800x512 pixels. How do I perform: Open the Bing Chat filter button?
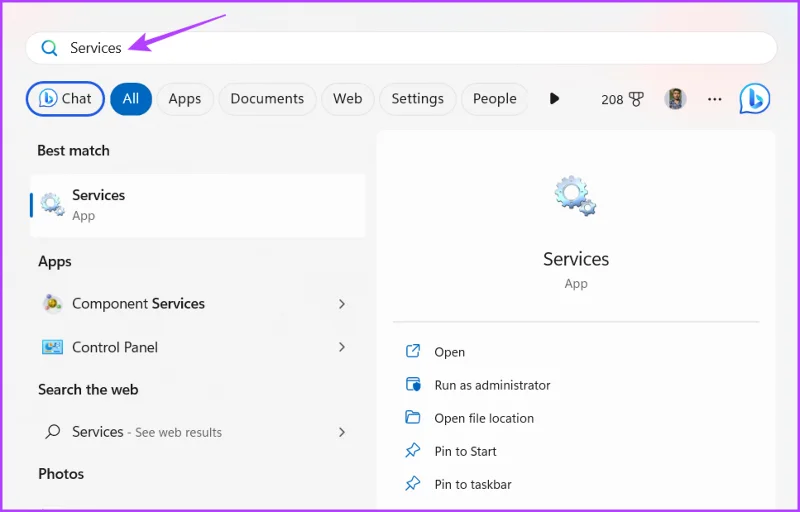(65, 99)
